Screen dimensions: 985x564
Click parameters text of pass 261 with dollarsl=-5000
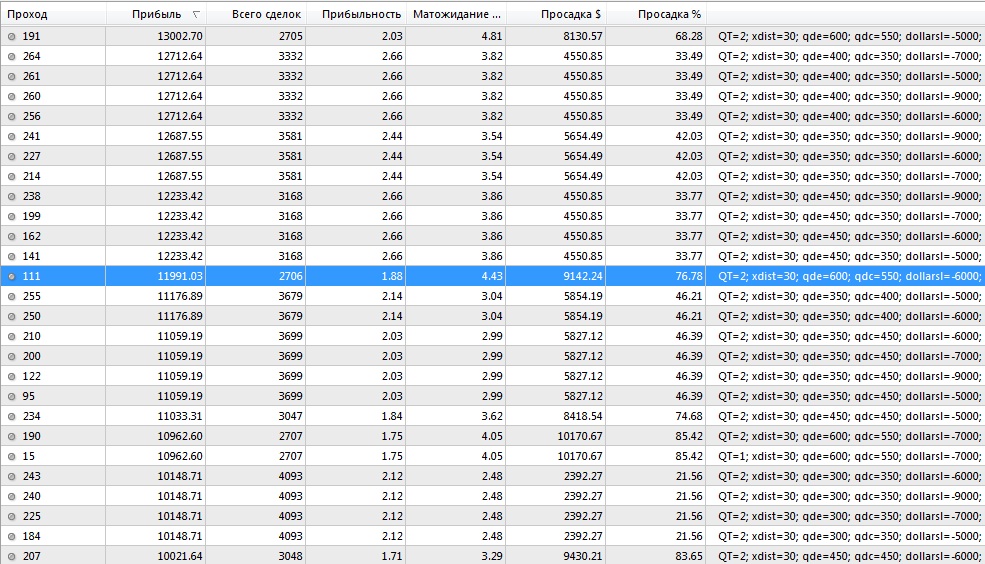click(849, 77)
